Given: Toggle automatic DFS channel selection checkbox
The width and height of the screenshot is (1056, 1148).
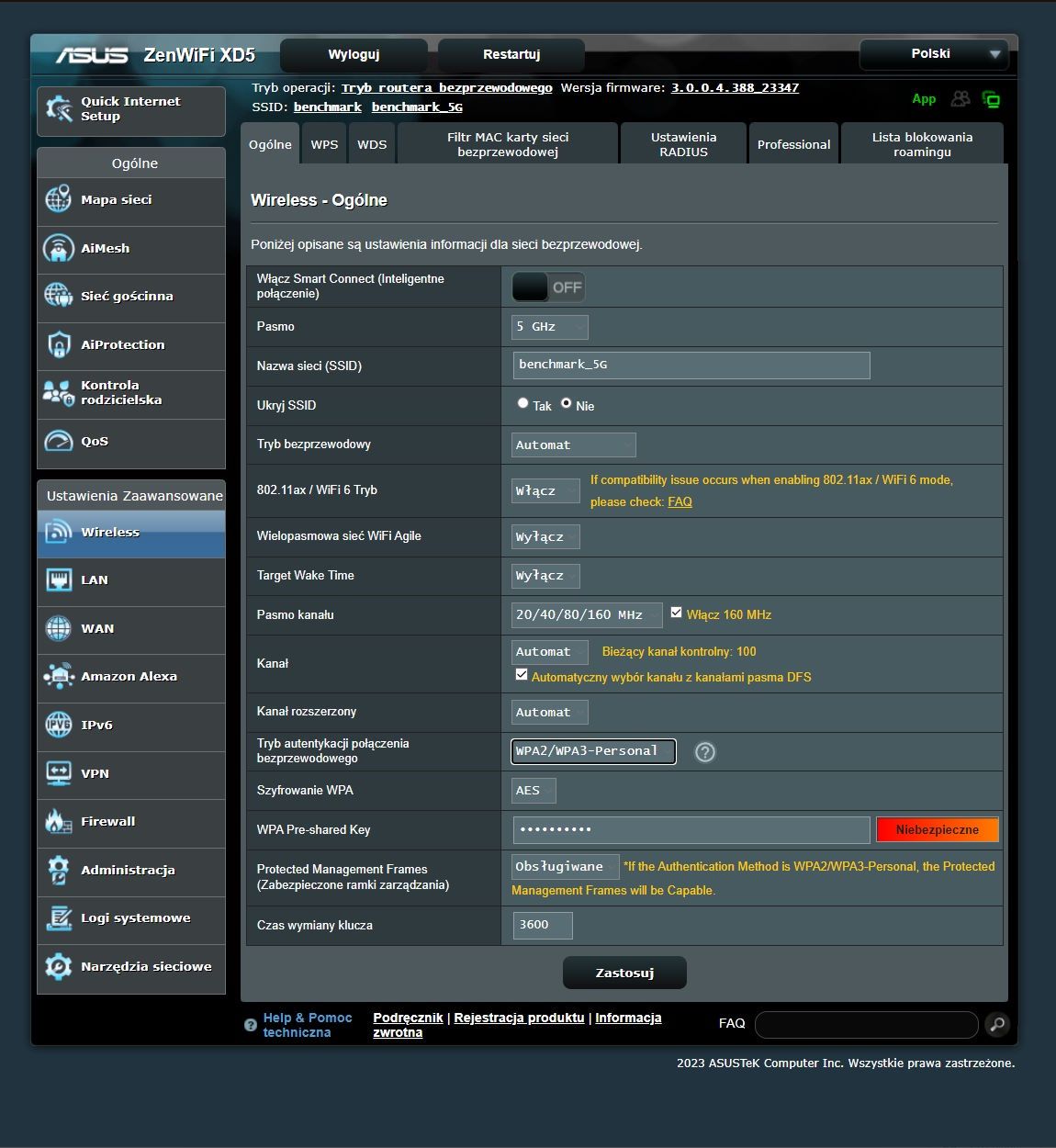Looking at the screenshot, I should (x=522, y=675).
